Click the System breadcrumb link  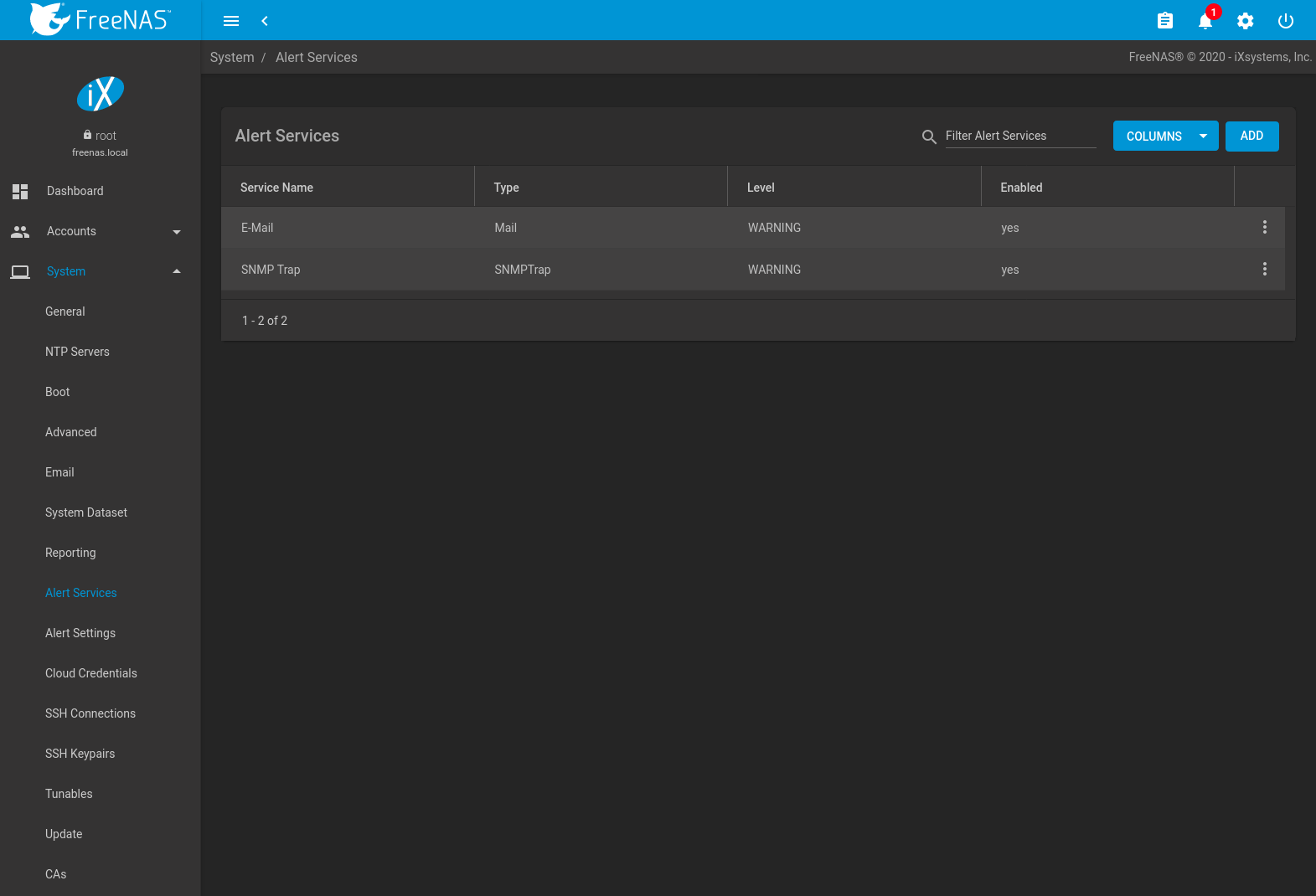(232, 57)
